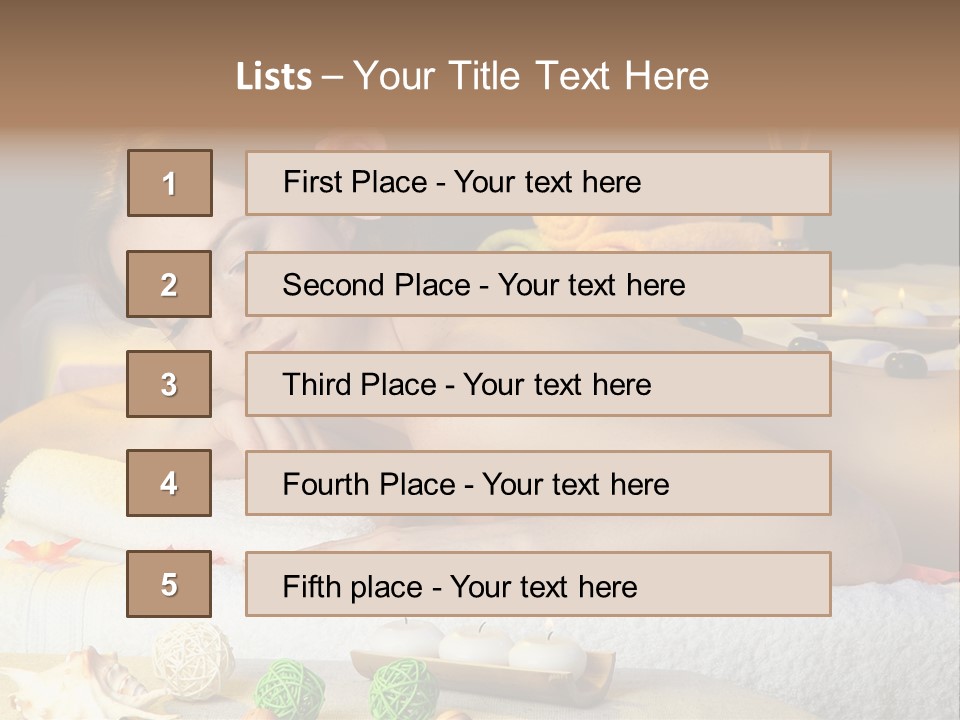
Task: Click the "First Place" text box
Action: click(538, 183)
